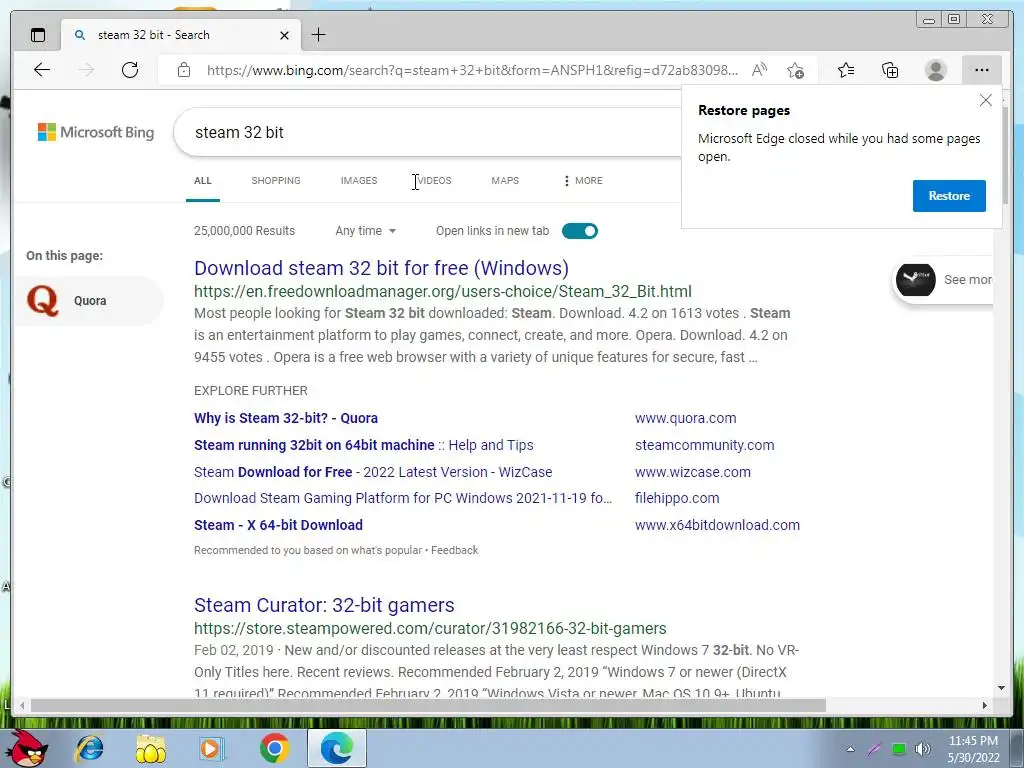1024x768 pixels.
Task: Click the vertical scrollbar down arrow
Action: (x=1002, y=688)
